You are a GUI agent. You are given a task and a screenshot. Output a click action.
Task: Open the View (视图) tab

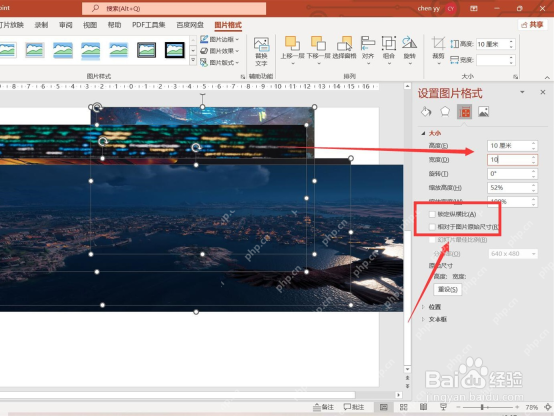90,25
